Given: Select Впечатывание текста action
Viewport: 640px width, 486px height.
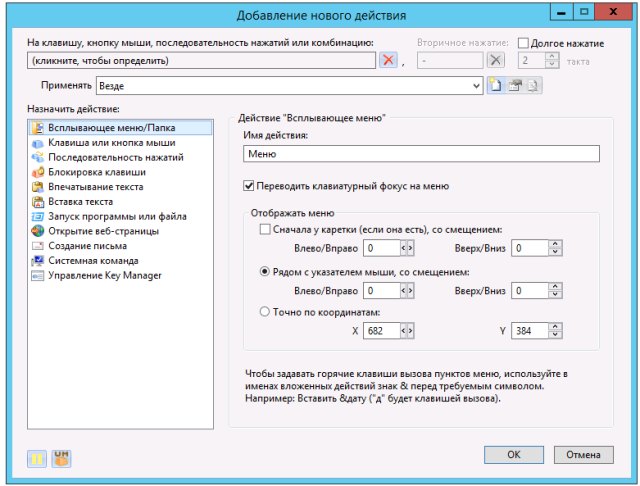Looking at the screenshot, I should [87, 187].
